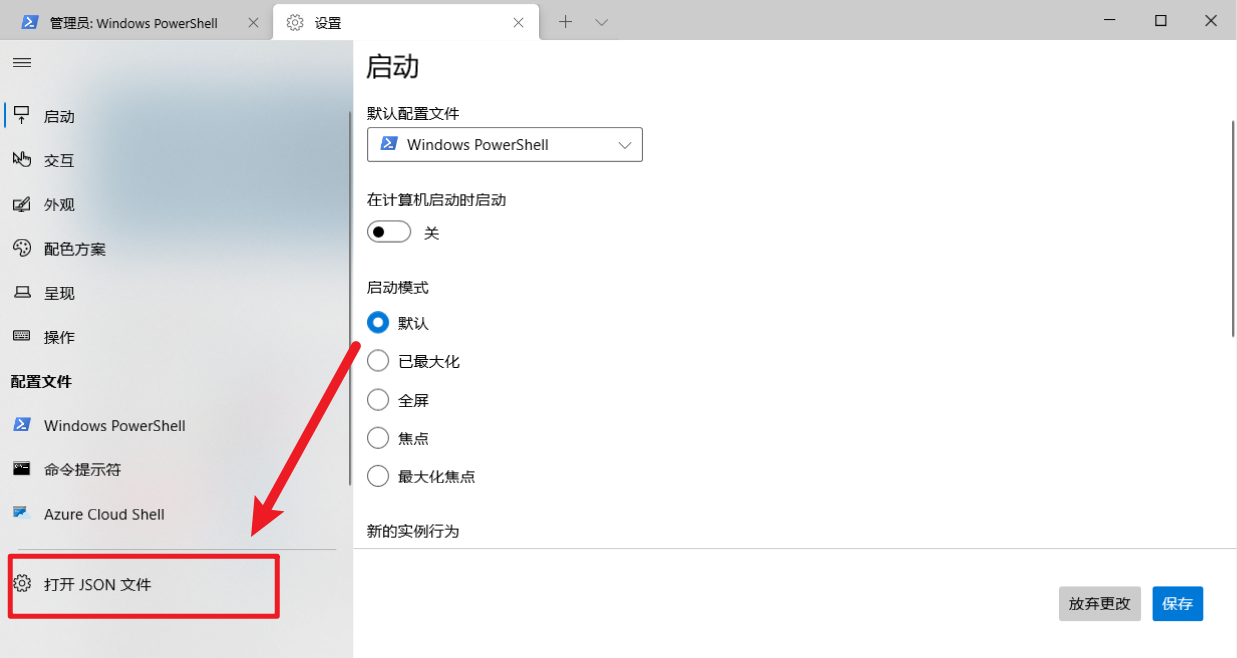Open the hamburger navigation menu

point(21,62)
